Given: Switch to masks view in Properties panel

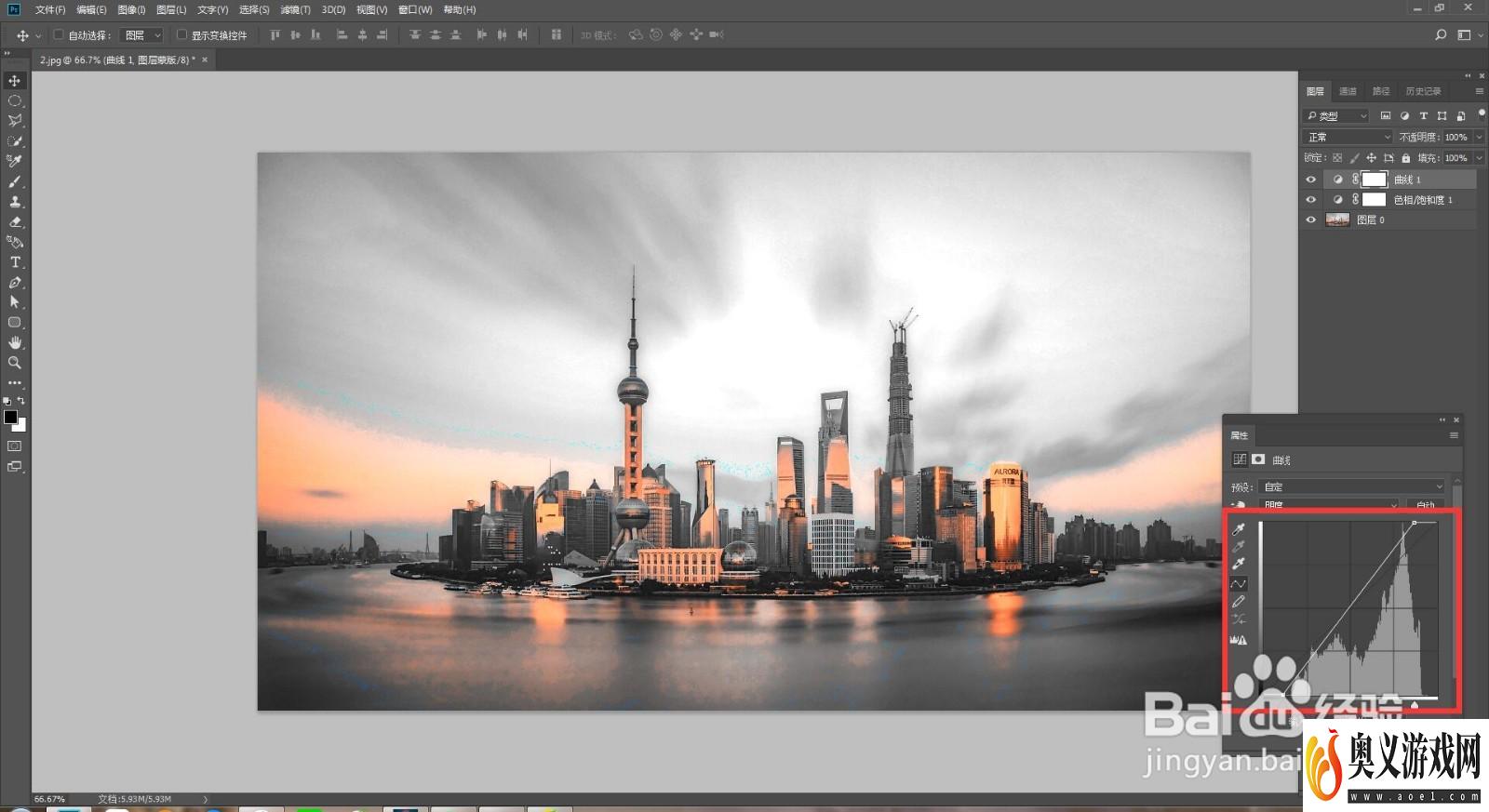Looking at the screenshot, I should coord(1258,459).
